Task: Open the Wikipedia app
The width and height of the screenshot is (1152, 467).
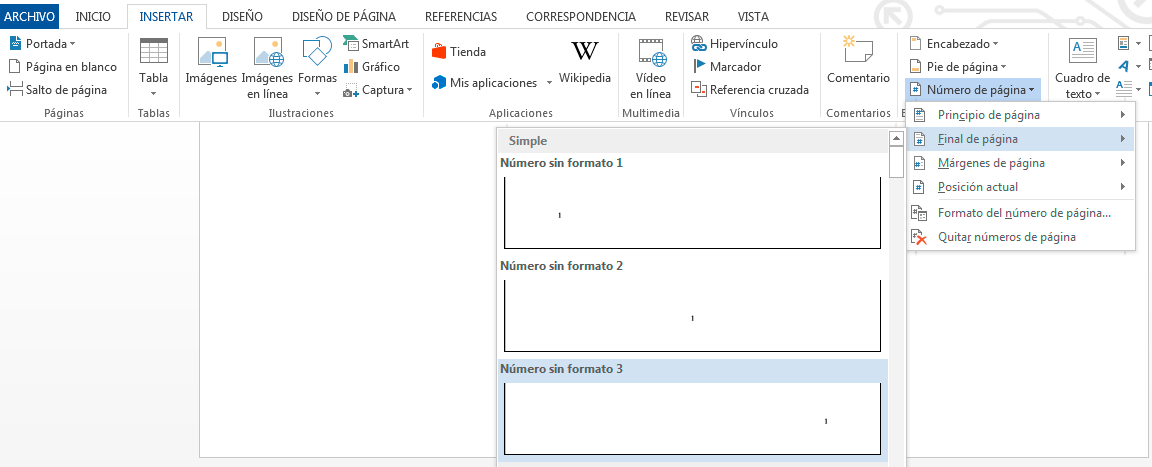Action: [x=585, y=62]
